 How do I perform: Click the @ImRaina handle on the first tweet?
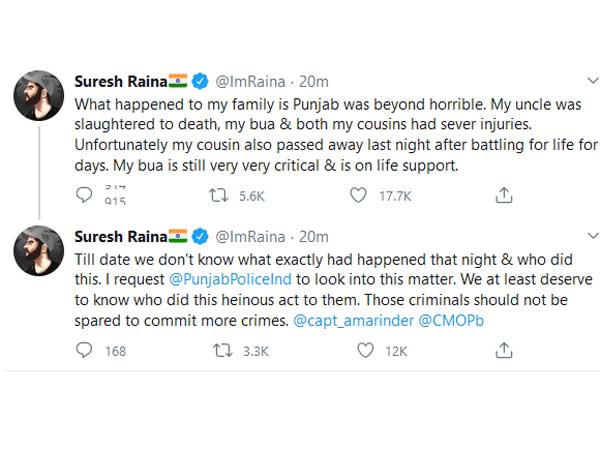point(250,81)
